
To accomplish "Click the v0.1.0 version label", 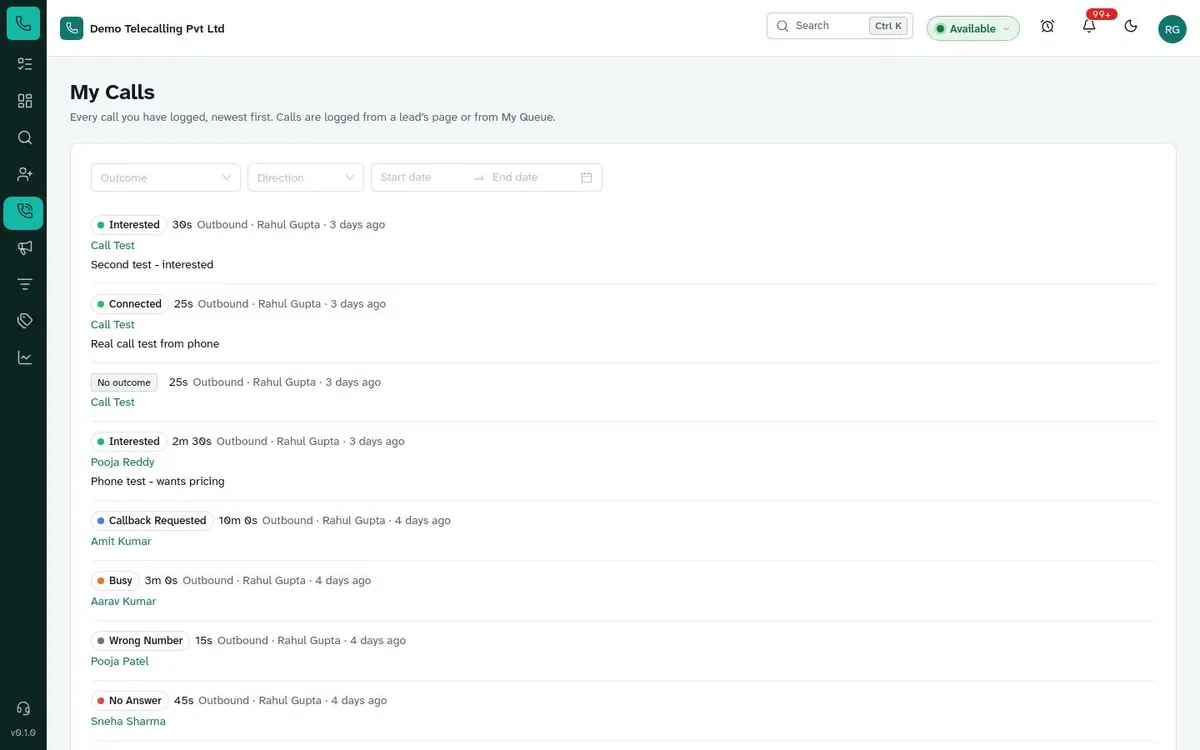I will [23, 733].
